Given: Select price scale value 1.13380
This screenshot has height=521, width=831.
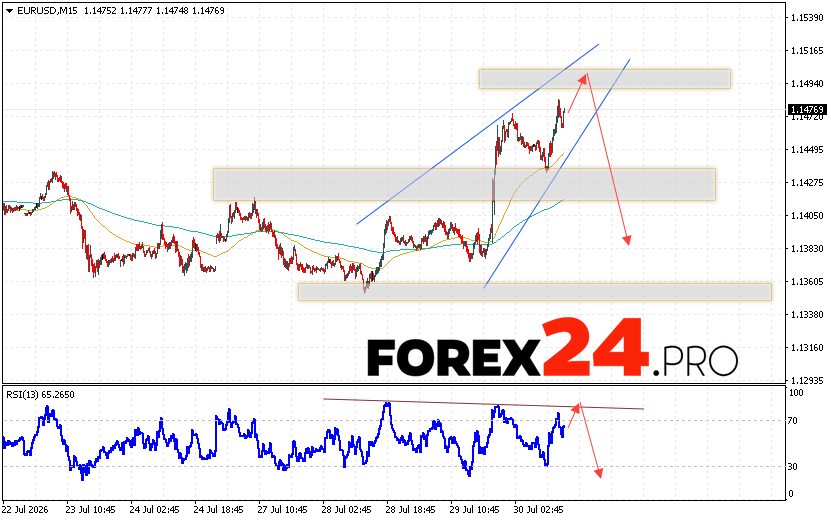Looking at the screenshot, I should tap(807, 315).
